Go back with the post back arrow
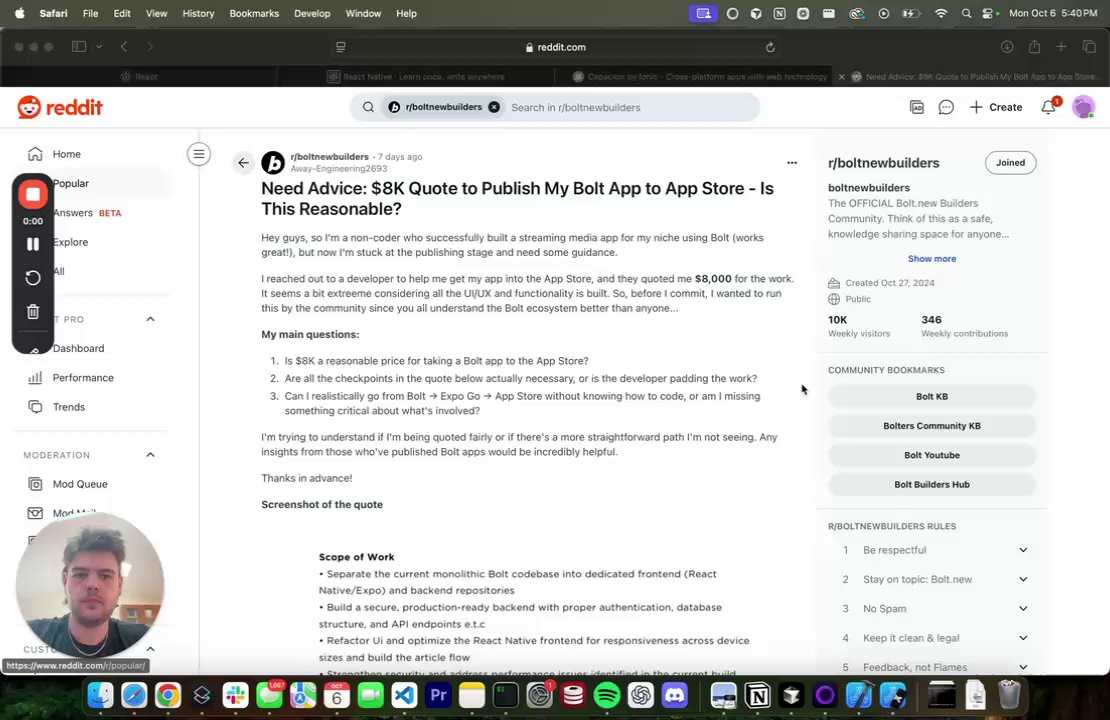The width and height of the screenshot is (1110, 720). click(244, 163)
